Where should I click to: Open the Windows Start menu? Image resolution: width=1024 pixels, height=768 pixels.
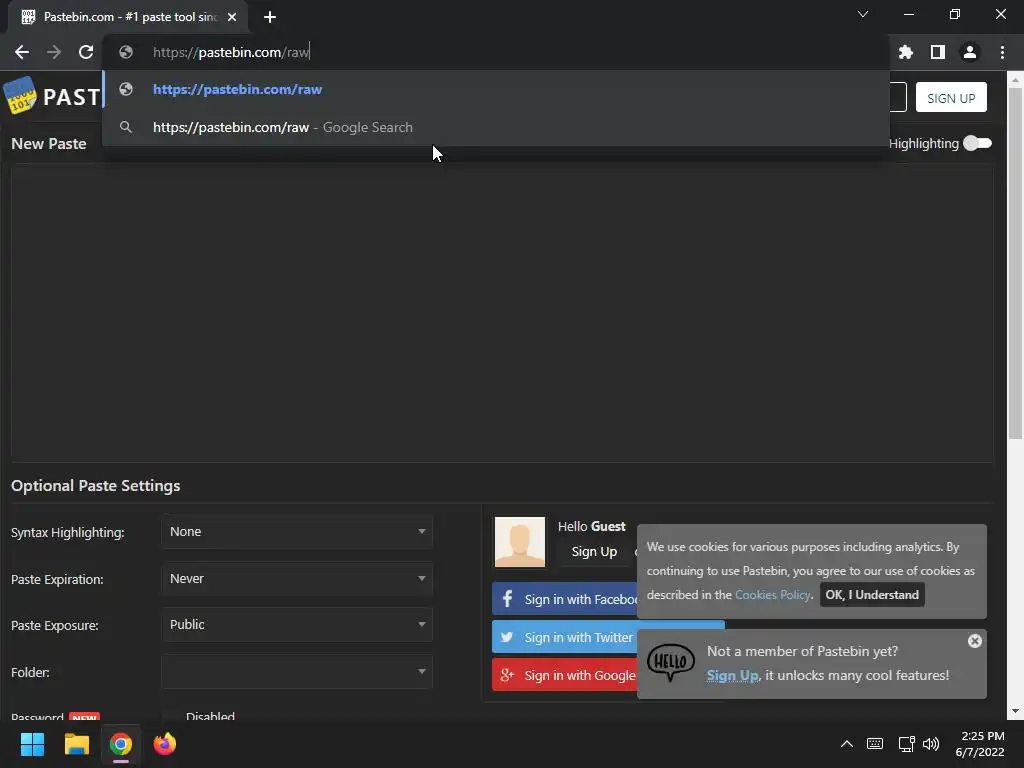coord(32,744)
